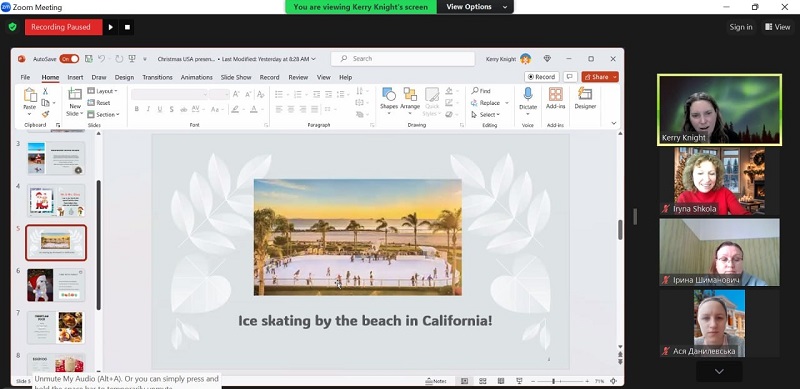The width and height of the screenshot is (800, 389).
Task: Click the Microsoft 365 diamond icon
Action: pyautogui.click(x=547, y=59)
